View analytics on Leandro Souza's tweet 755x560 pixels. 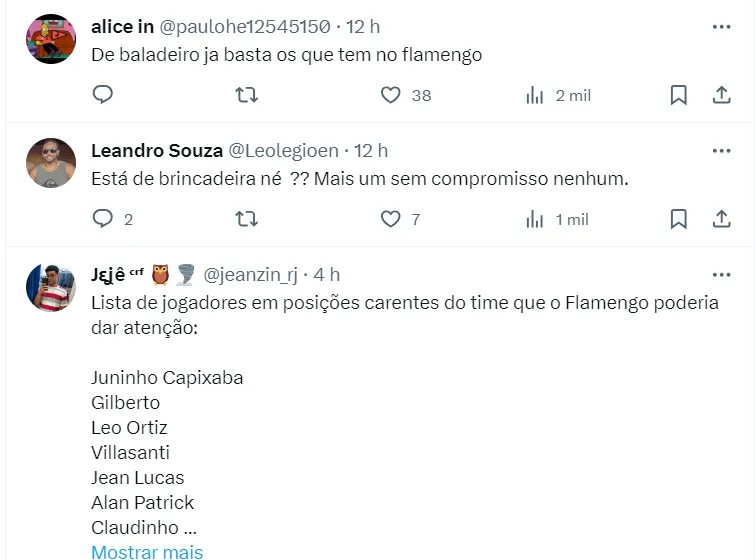(535, 219)
